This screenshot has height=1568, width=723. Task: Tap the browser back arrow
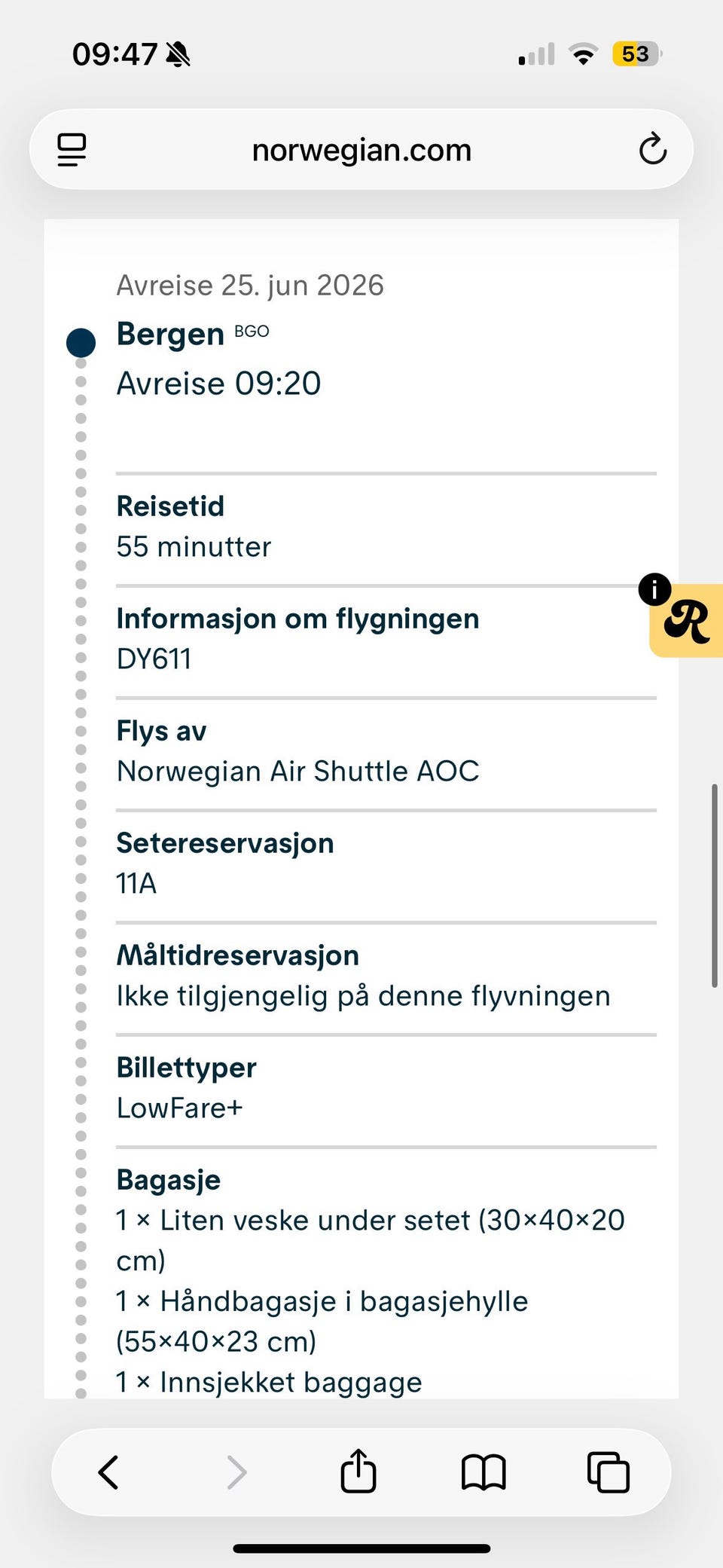[x=109, y=1472]
